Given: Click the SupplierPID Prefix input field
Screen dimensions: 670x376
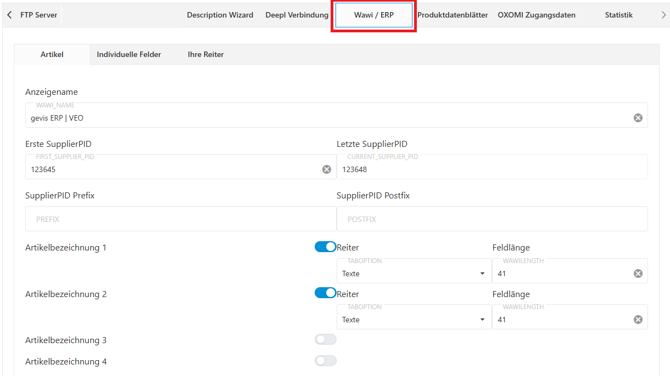Looking at the screenshot, I should point(181,219).
